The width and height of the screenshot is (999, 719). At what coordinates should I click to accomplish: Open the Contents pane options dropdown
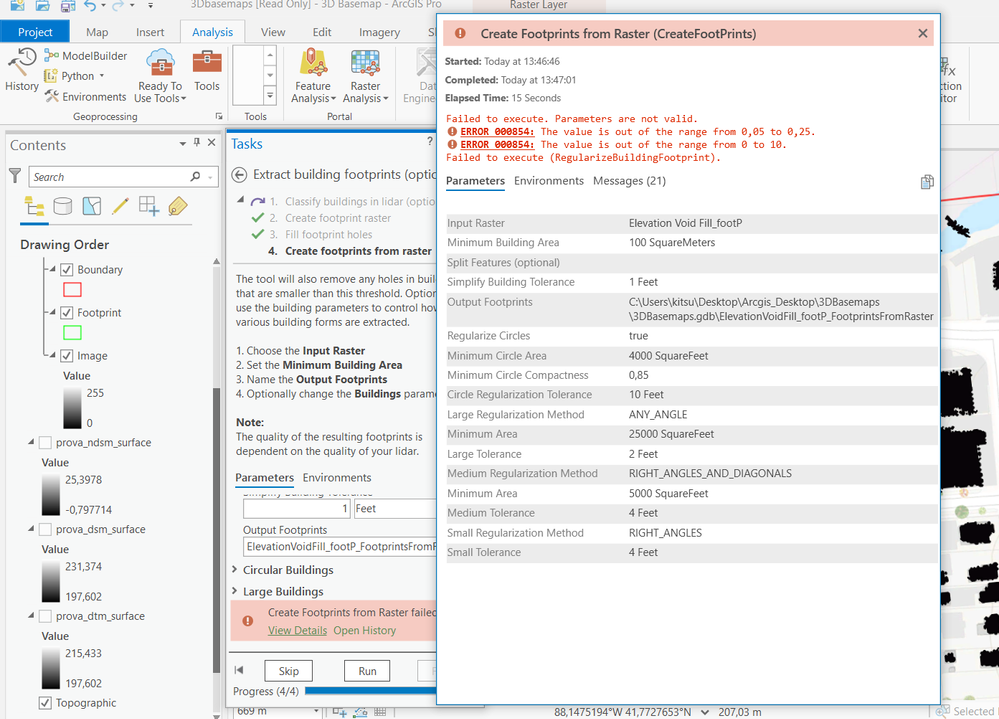183,143
